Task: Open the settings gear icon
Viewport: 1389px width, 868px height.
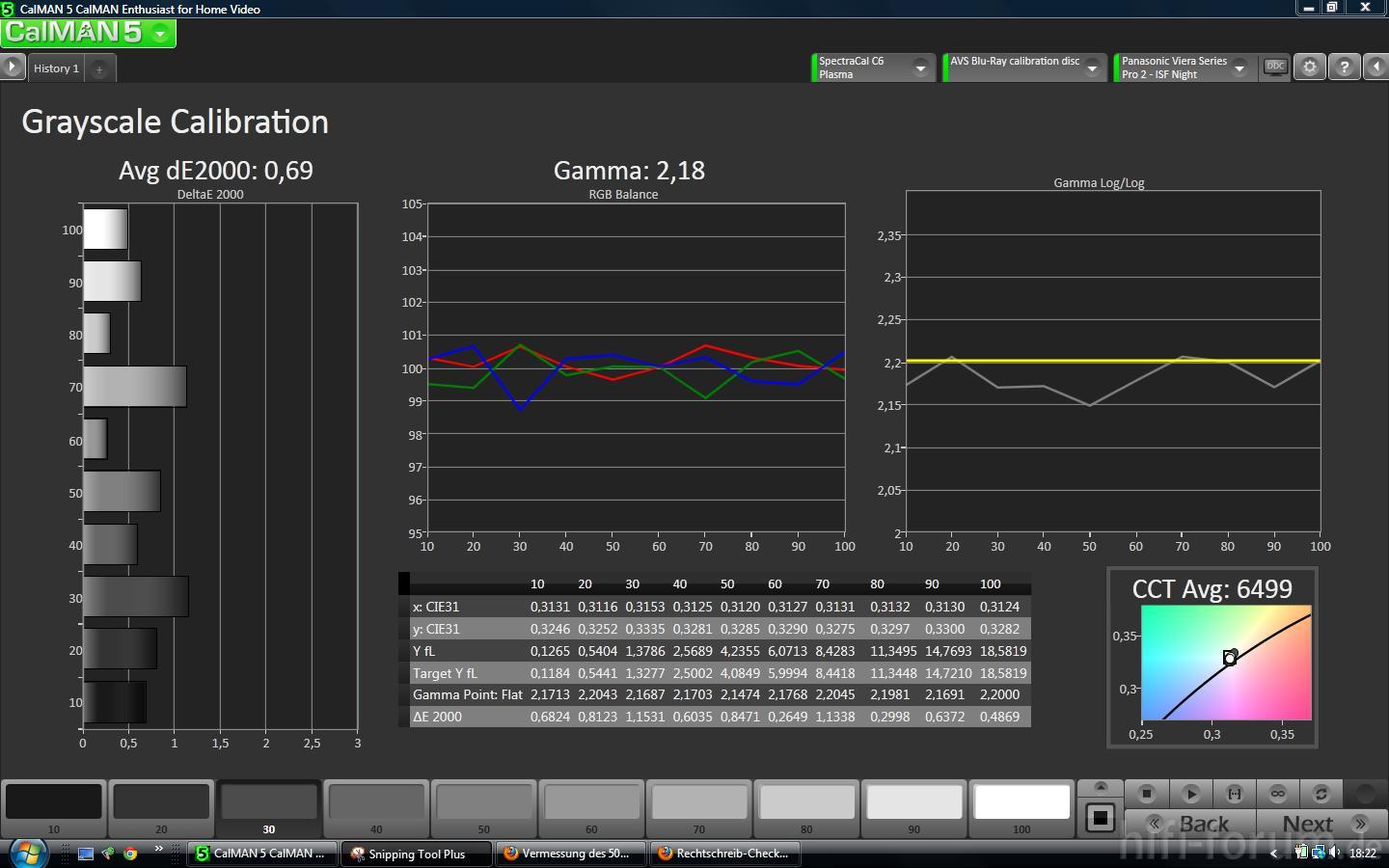Action: pos(1310,68)
